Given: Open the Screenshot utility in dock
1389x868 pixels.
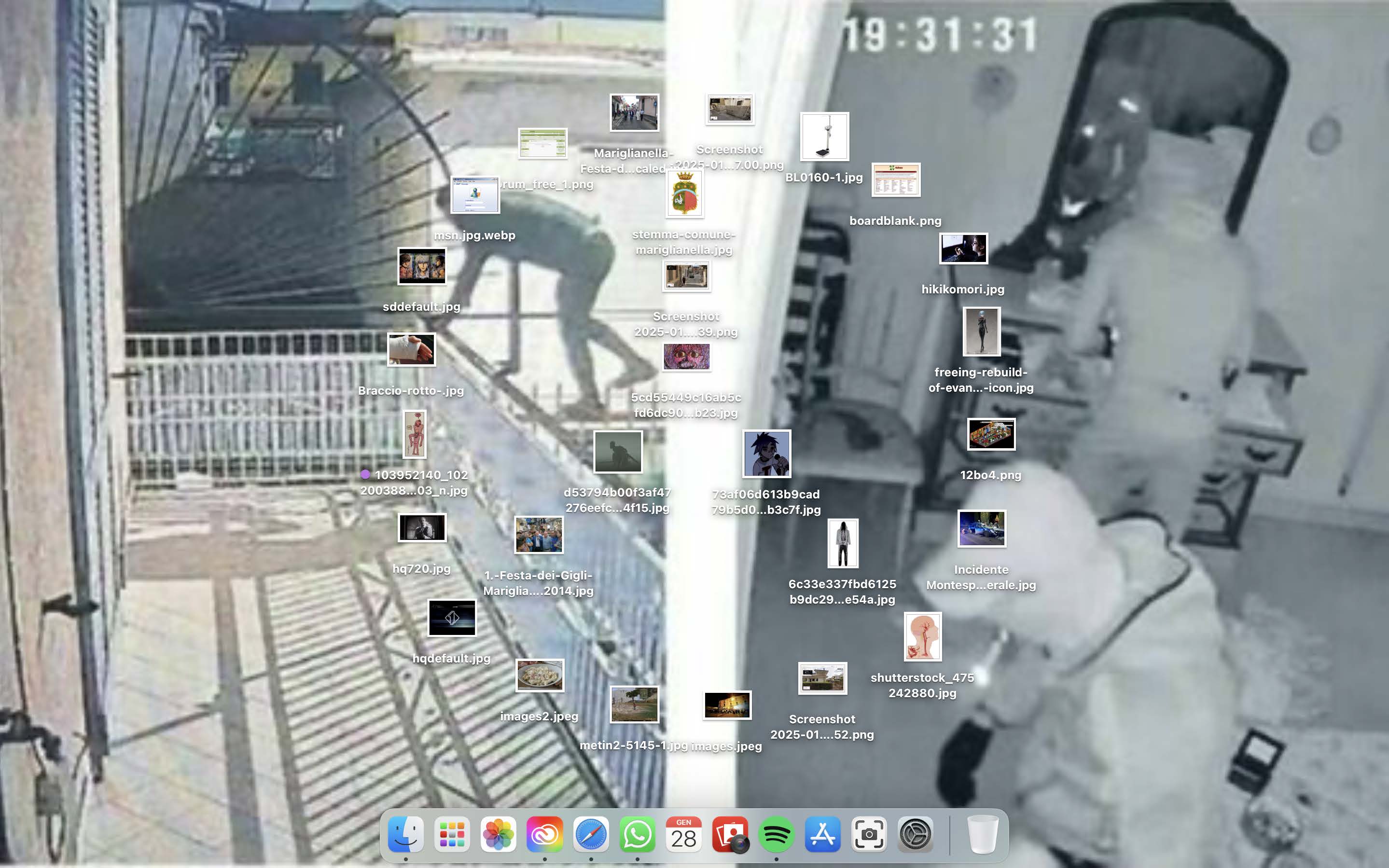Looking at the screenshot, I should click(x=869, y=834).
